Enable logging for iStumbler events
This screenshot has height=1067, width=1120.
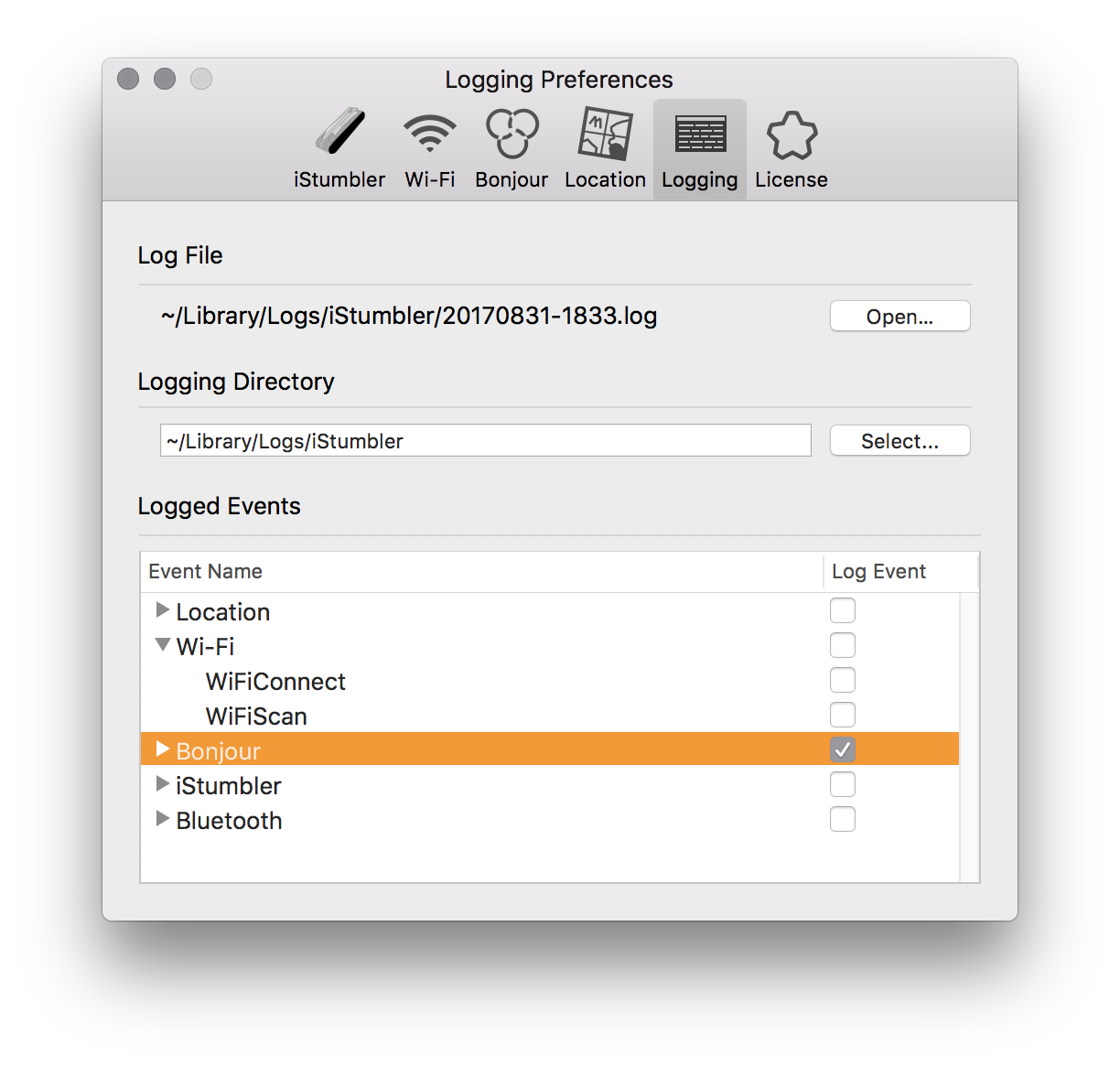843,784
